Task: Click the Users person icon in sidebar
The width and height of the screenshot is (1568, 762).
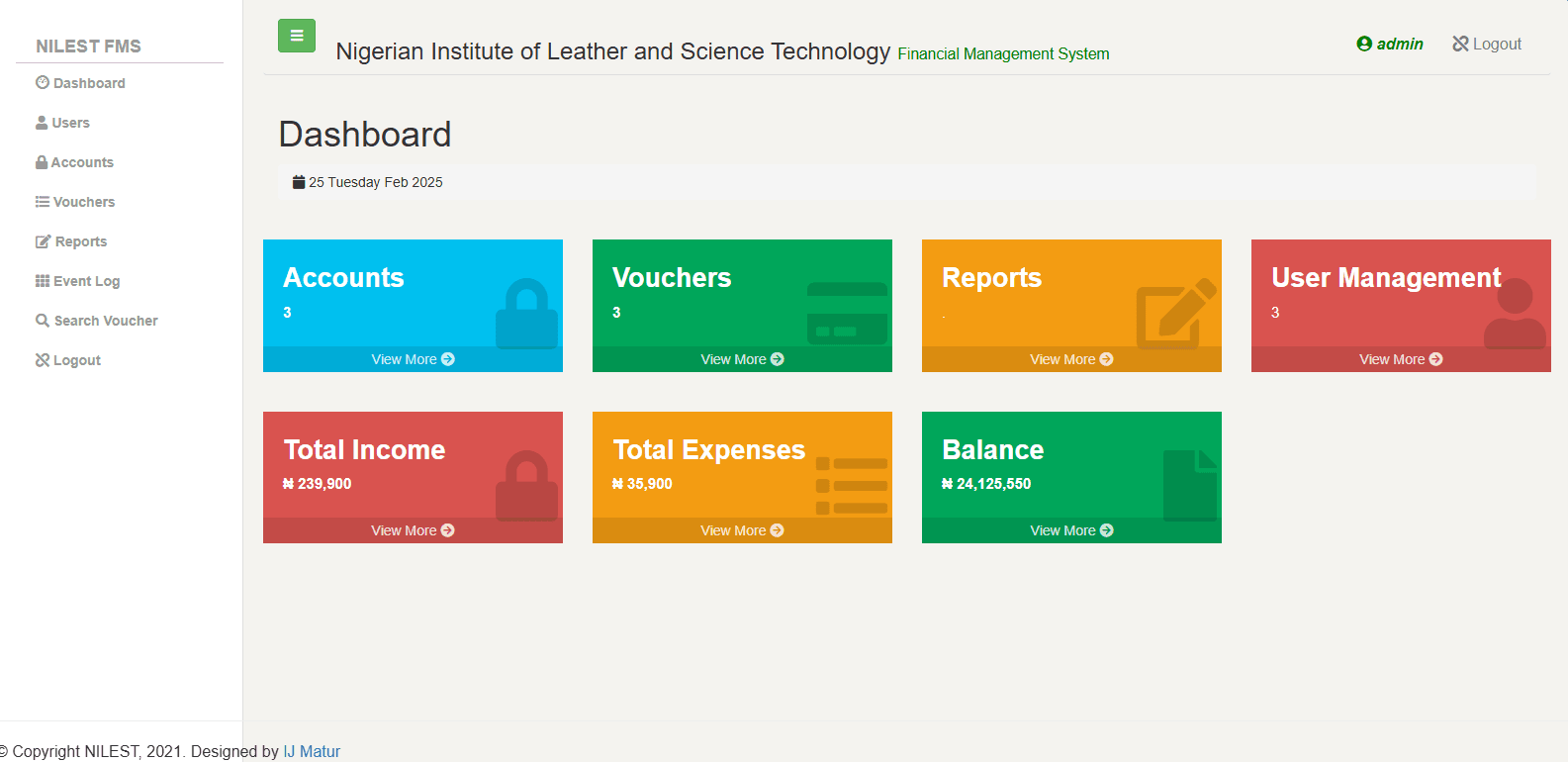Action: 42,123
